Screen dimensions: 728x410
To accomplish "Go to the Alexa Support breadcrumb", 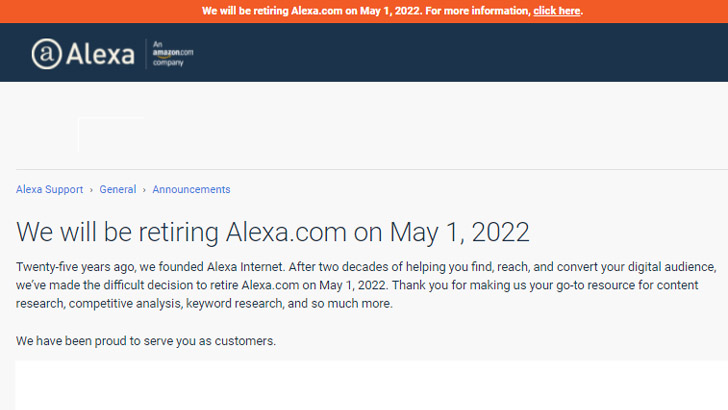I will tap(49, 189).
